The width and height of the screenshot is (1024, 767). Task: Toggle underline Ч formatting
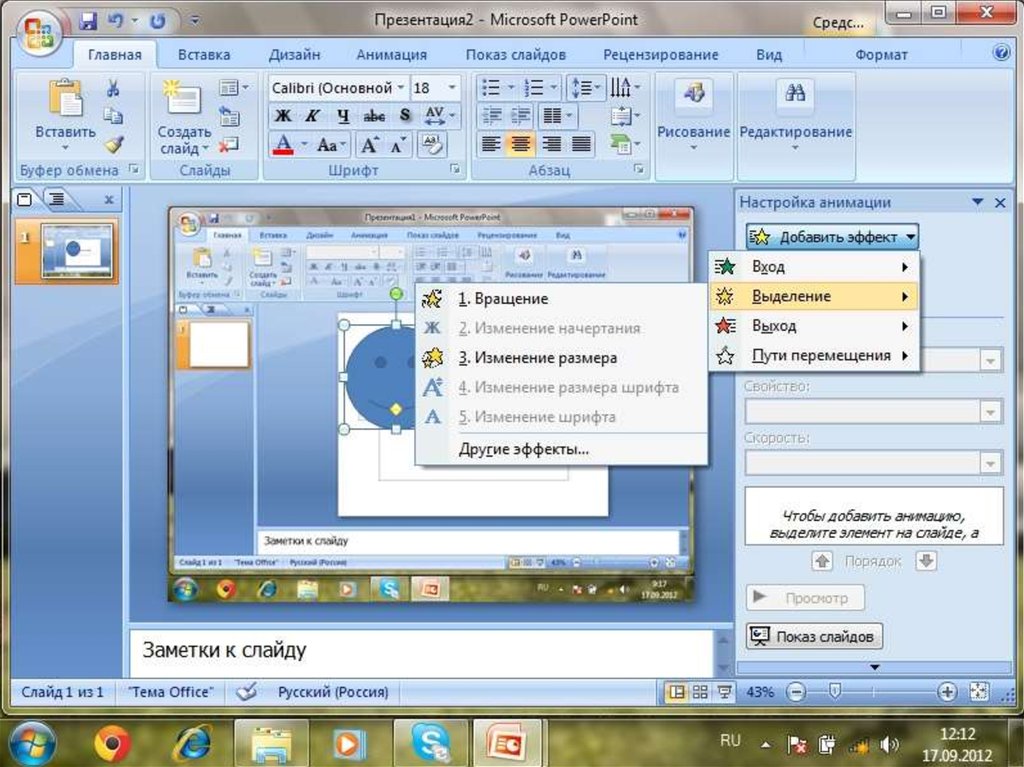click(x=343, y=116)
